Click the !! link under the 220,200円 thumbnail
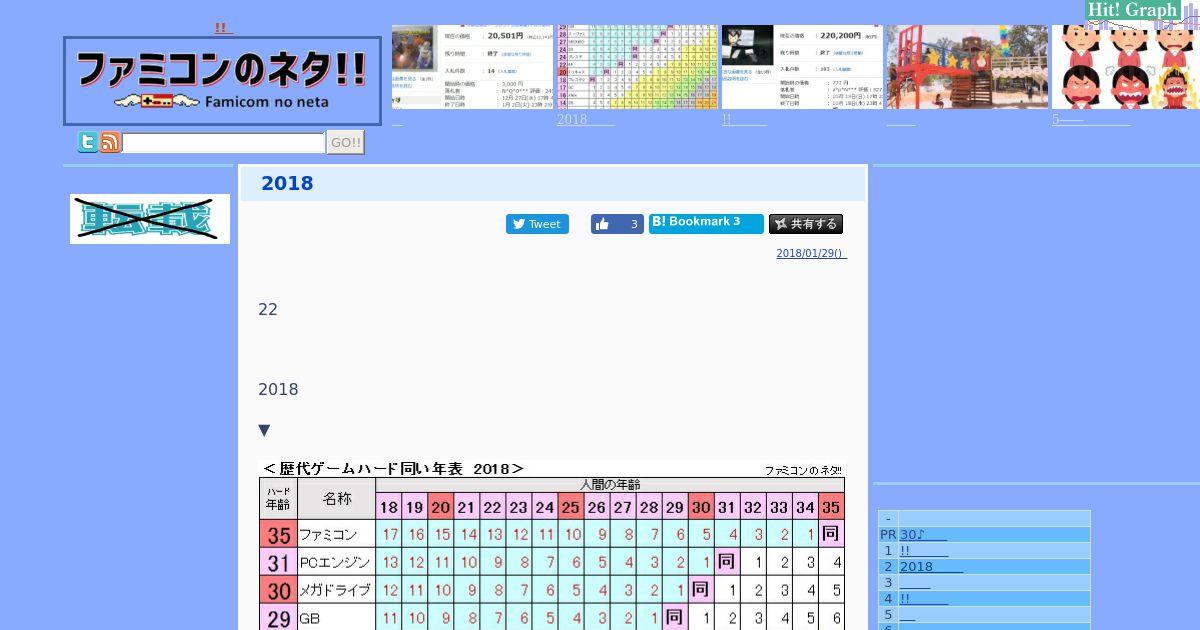The image size is (1200, 630). tap(745, 120)
